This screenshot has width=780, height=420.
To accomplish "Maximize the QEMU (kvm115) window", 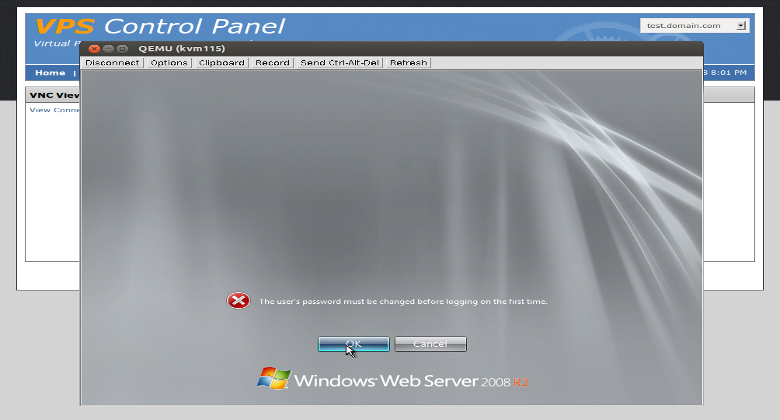I will point(122,49).
